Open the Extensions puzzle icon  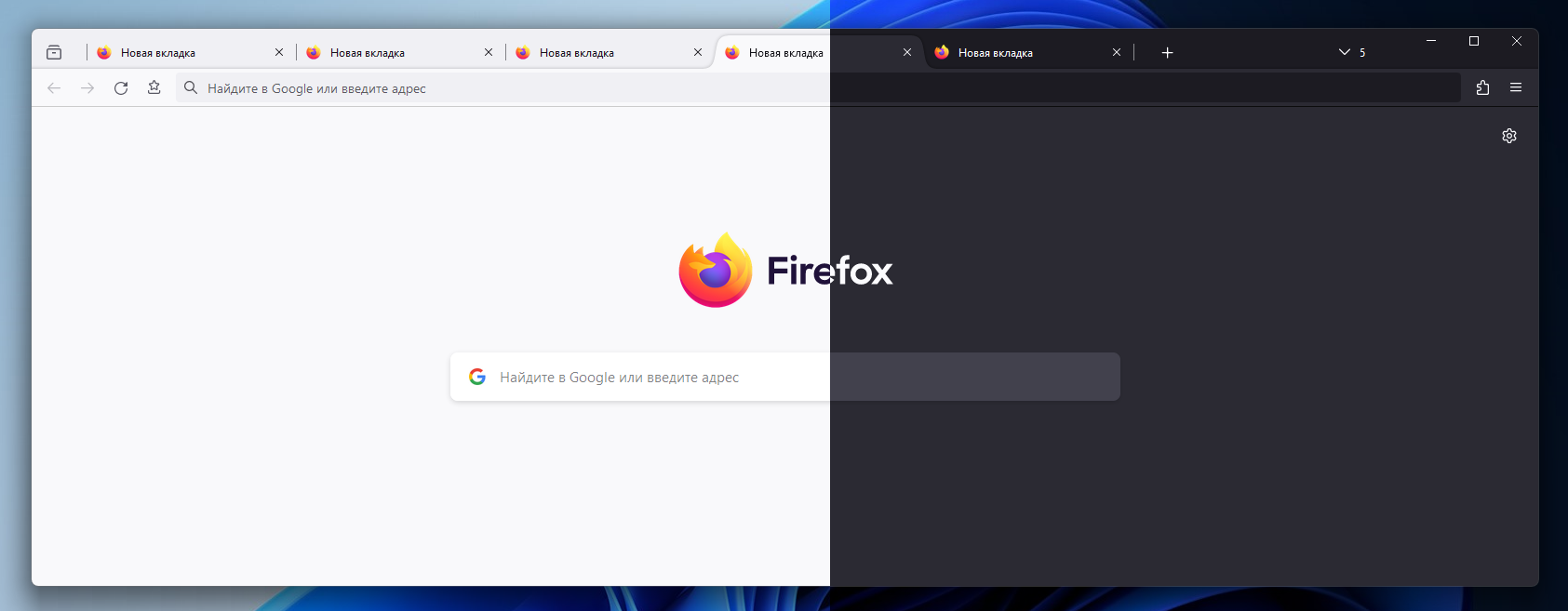(x=1482, y=87)
